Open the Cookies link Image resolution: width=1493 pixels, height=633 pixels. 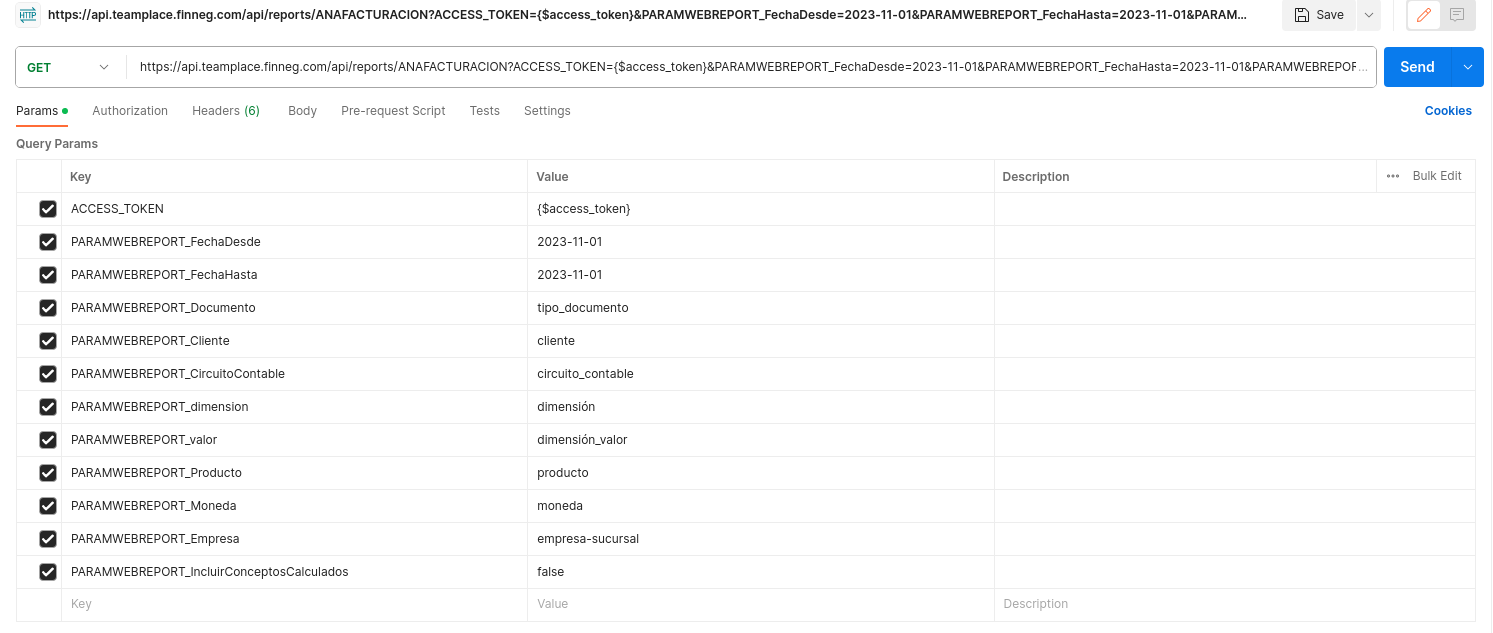click(1447, 111)
